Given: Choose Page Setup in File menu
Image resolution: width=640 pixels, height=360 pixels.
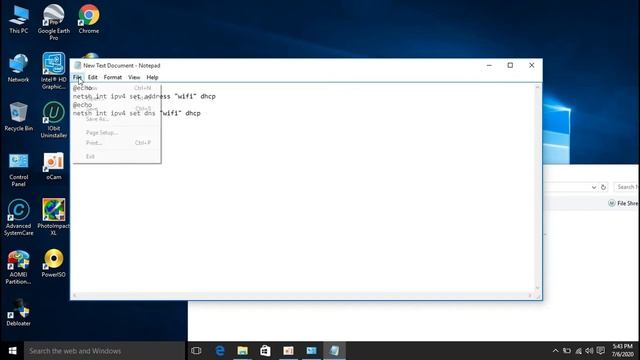Looking at the screenshot, I should pyautogui.click(x=117, y=132).
